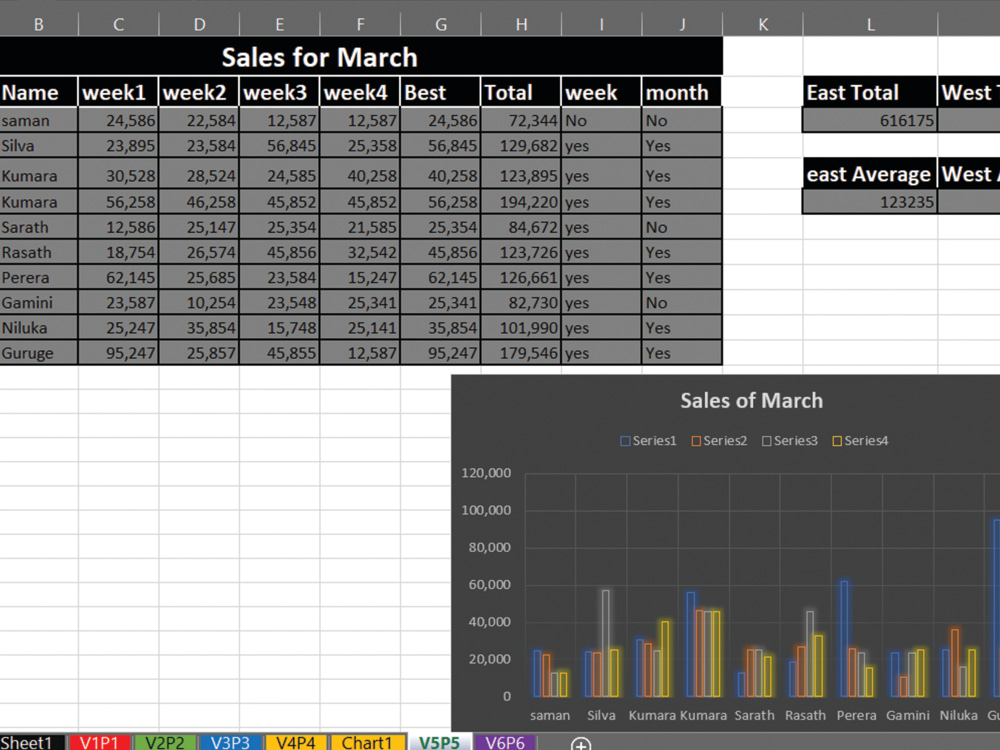Click the saman category label in chart
Image resolution: width=1000 pixels, height=750 pixels.
click(550, 715)
